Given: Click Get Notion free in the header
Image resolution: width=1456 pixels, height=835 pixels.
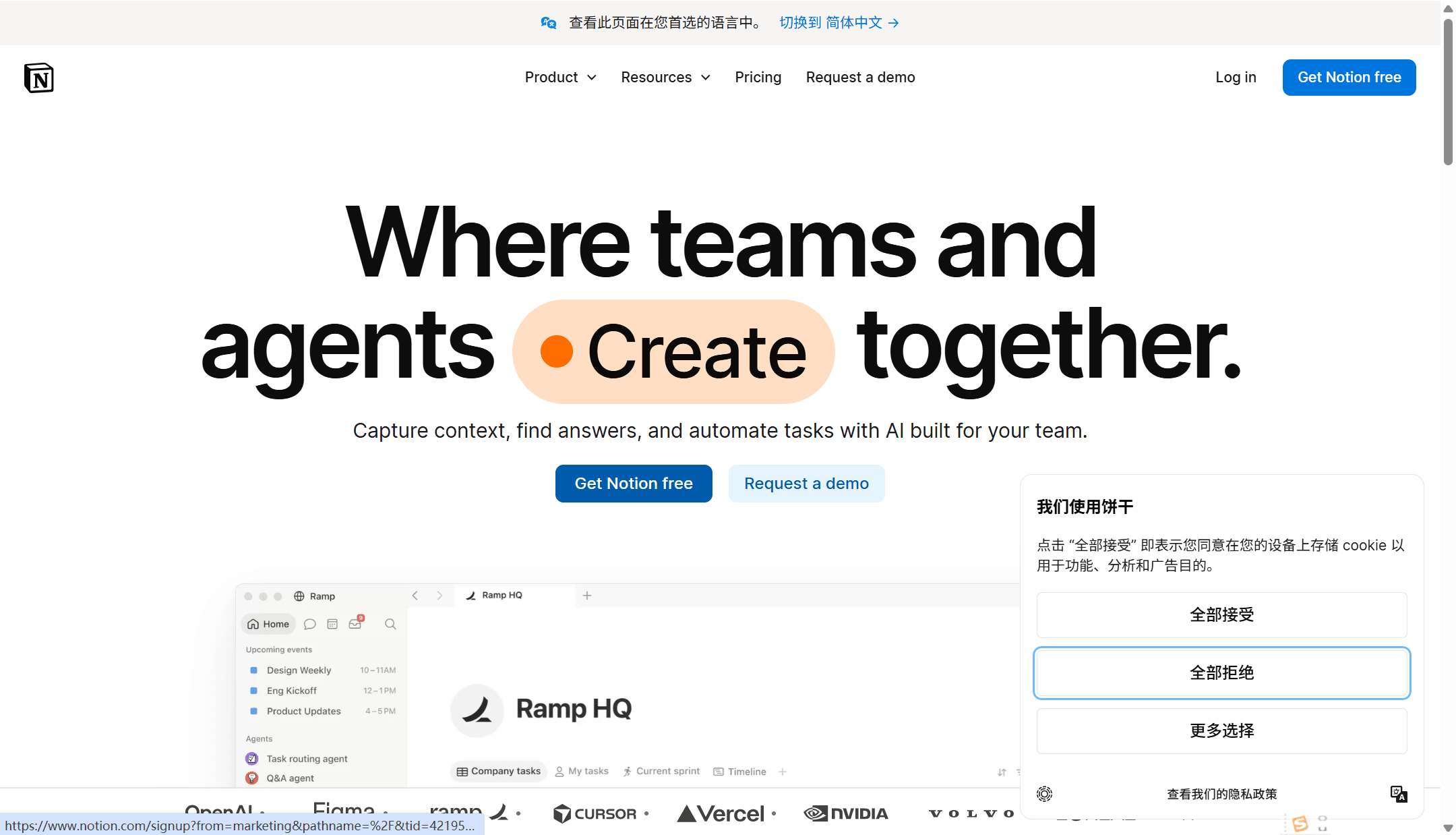Looking at the screenshot, I should click(x=1349, y=78).
